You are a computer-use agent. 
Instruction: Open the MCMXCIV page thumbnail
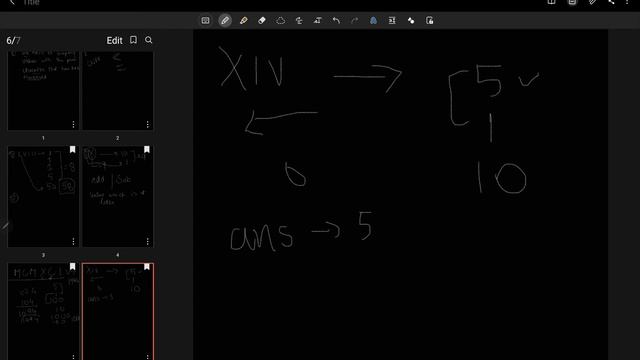pyautogui.click(x=43, y=311)
